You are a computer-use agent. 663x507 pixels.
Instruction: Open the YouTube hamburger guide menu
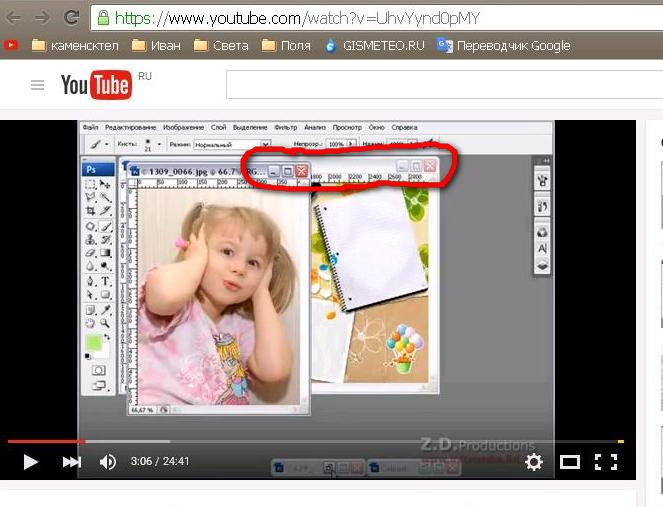pyautogui.click(x=38, y=86)
